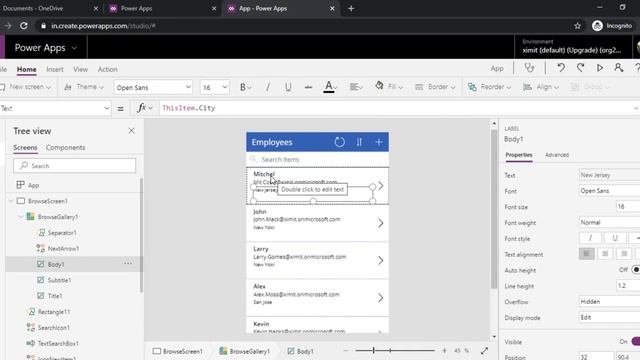Select Title1 in tree view
This screenshot has width=640, height=360.
[x=55, y=296]
